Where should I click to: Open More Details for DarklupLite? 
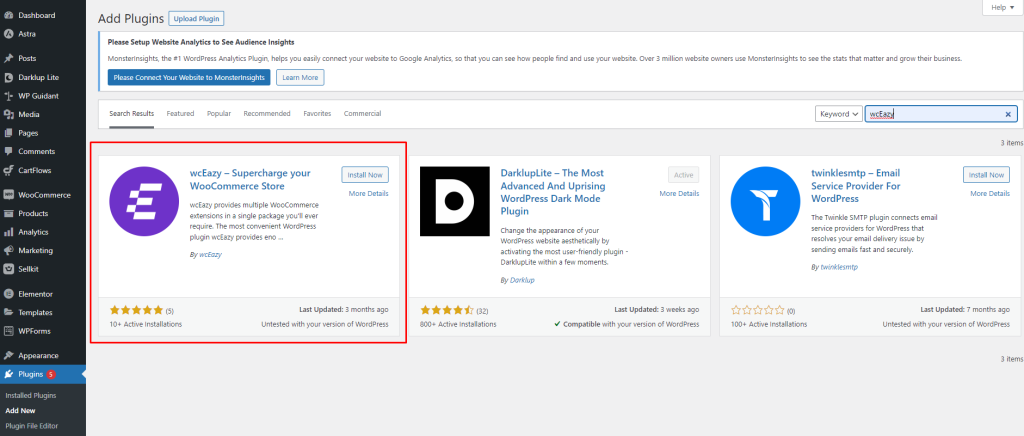tap(679, 194)
